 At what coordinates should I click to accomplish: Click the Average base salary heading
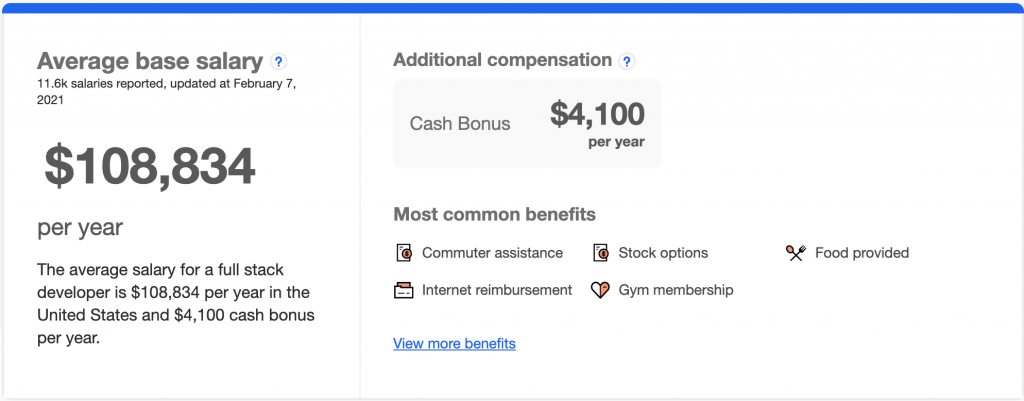click(x=150, y=60)
